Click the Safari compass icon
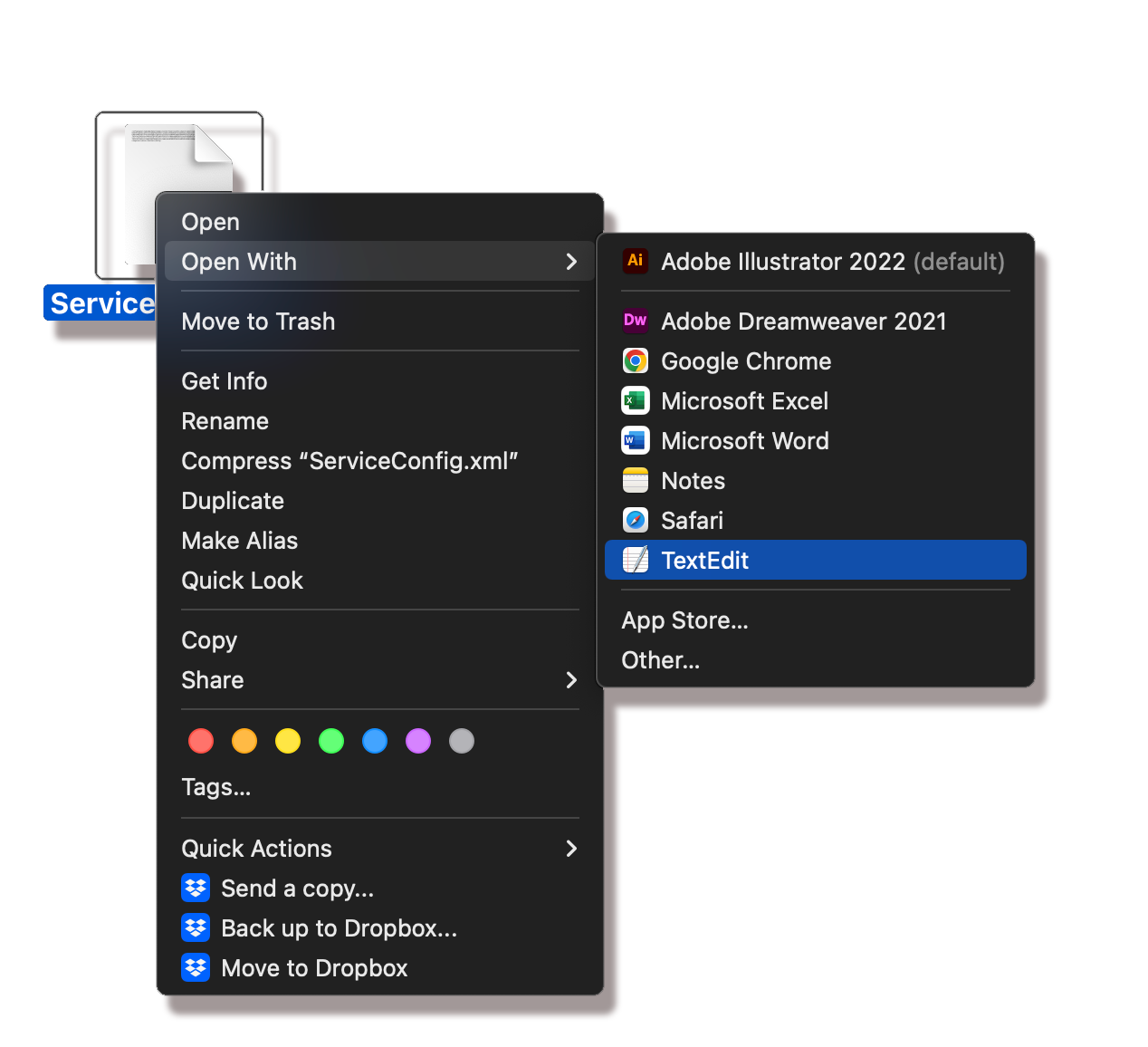1148x1047 pixels. pos(636,520)
